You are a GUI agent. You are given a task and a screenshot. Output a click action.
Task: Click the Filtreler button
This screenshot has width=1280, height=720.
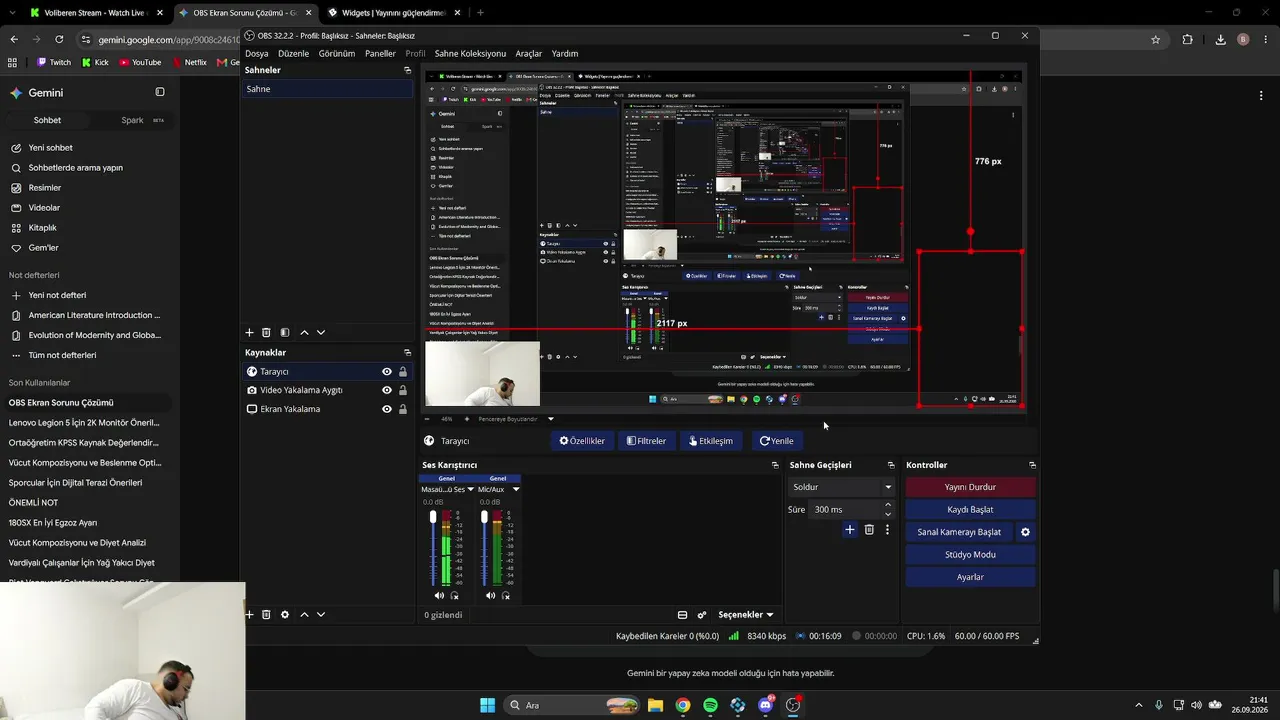646,441
